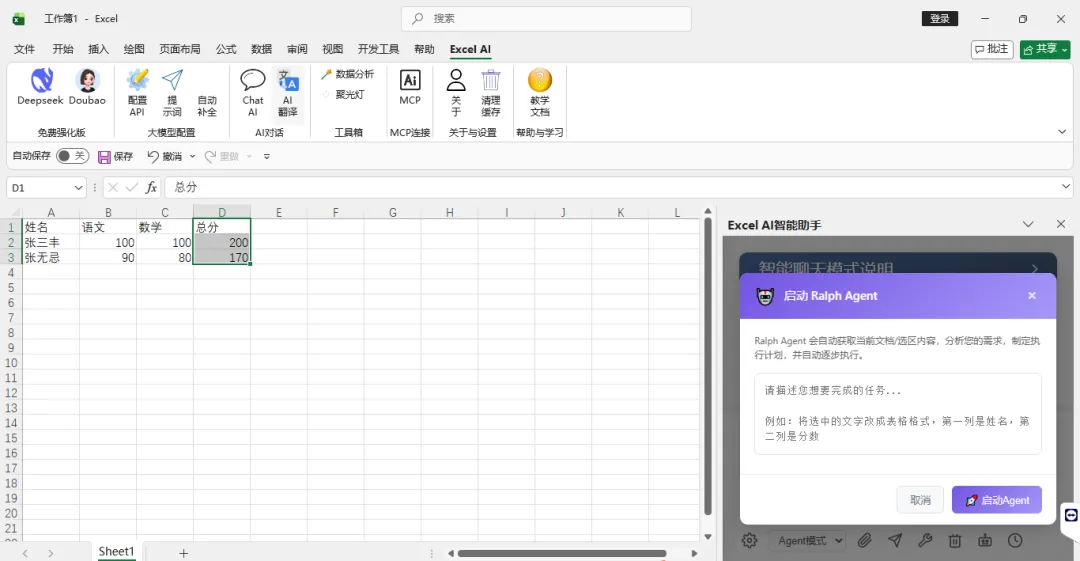Open the undo history dropdown arrow
Screen dimensions: 1080x561
tap(193, 157)
